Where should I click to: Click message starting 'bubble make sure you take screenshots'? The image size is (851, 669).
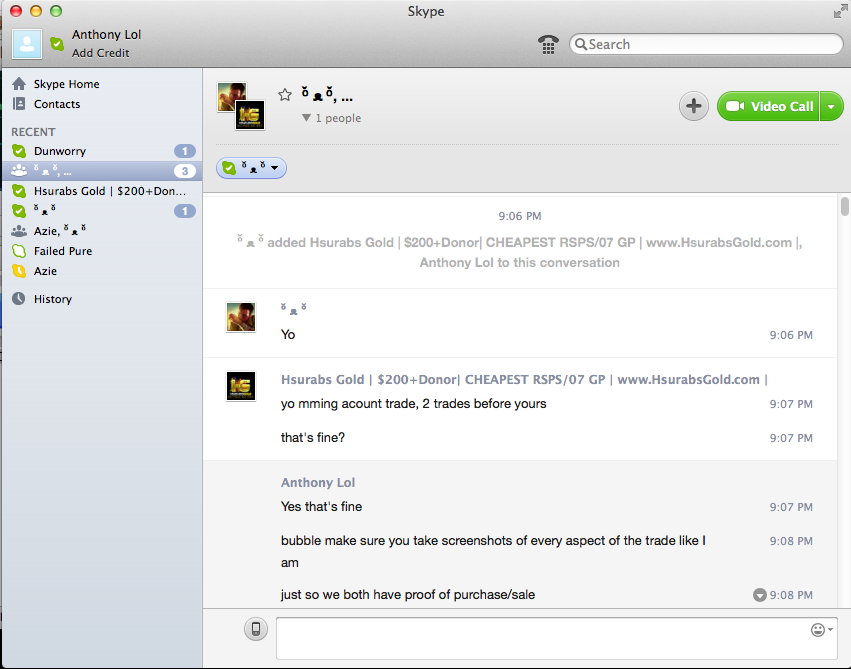[x=493, y=551]
